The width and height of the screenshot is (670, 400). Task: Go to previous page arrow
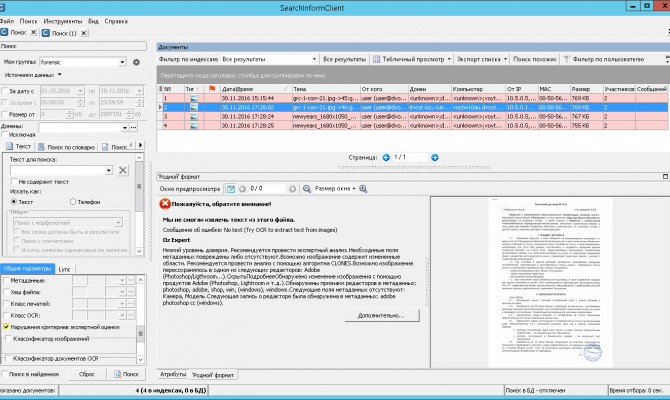pyautogui.click(x=386, y=157)
